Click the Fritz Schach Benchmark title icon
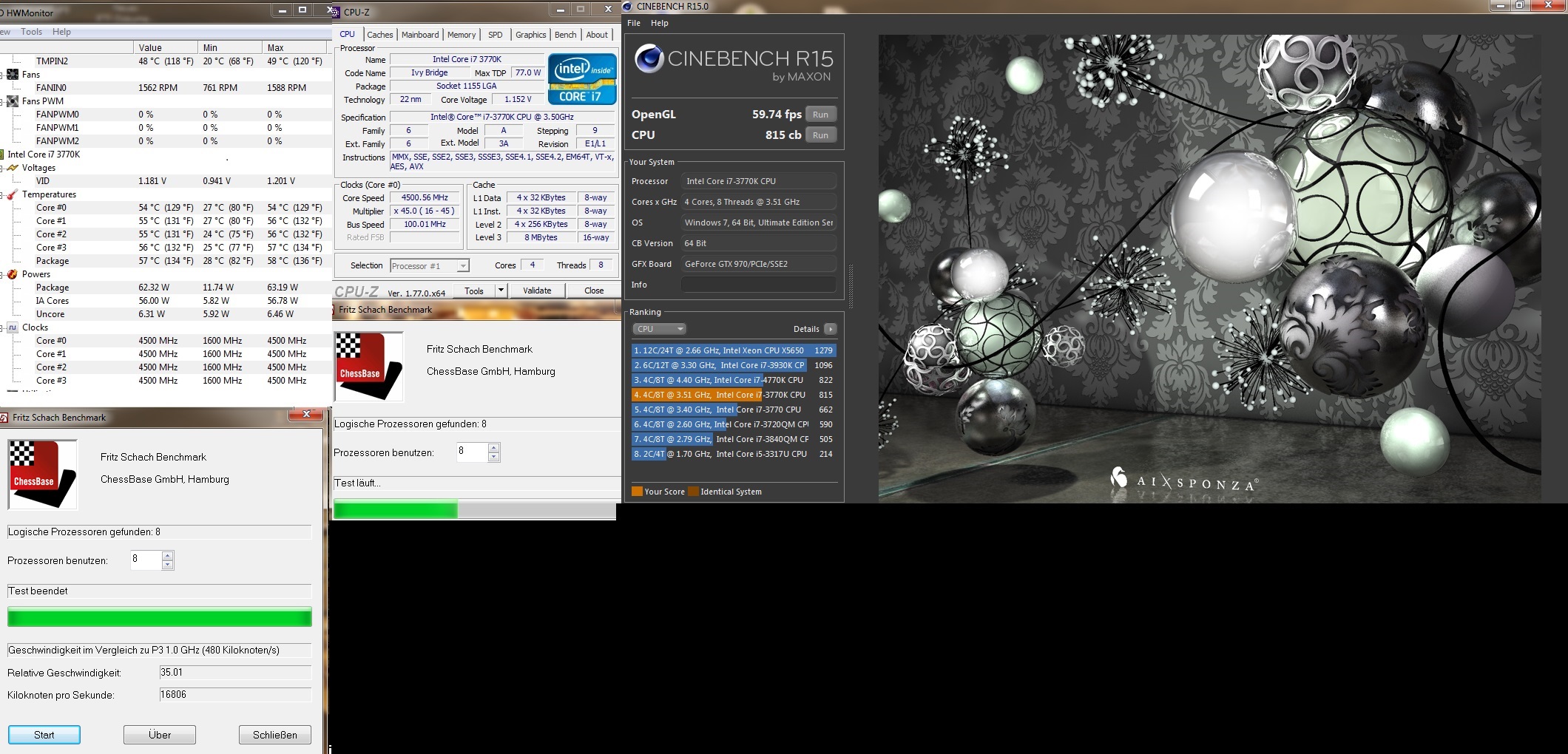The image size is (1568, 754). click(x=4, y=418)
